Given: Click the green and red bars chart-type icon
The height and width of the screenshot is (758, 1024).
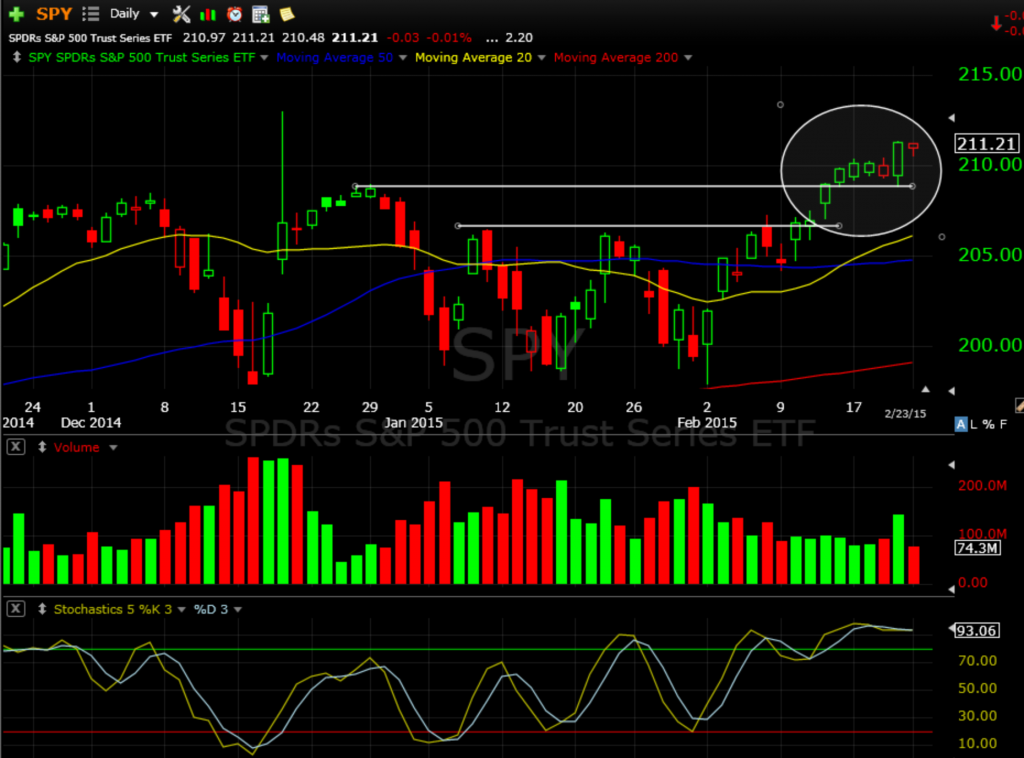Looking at the screenshot, I should click(x=208, y=14).
